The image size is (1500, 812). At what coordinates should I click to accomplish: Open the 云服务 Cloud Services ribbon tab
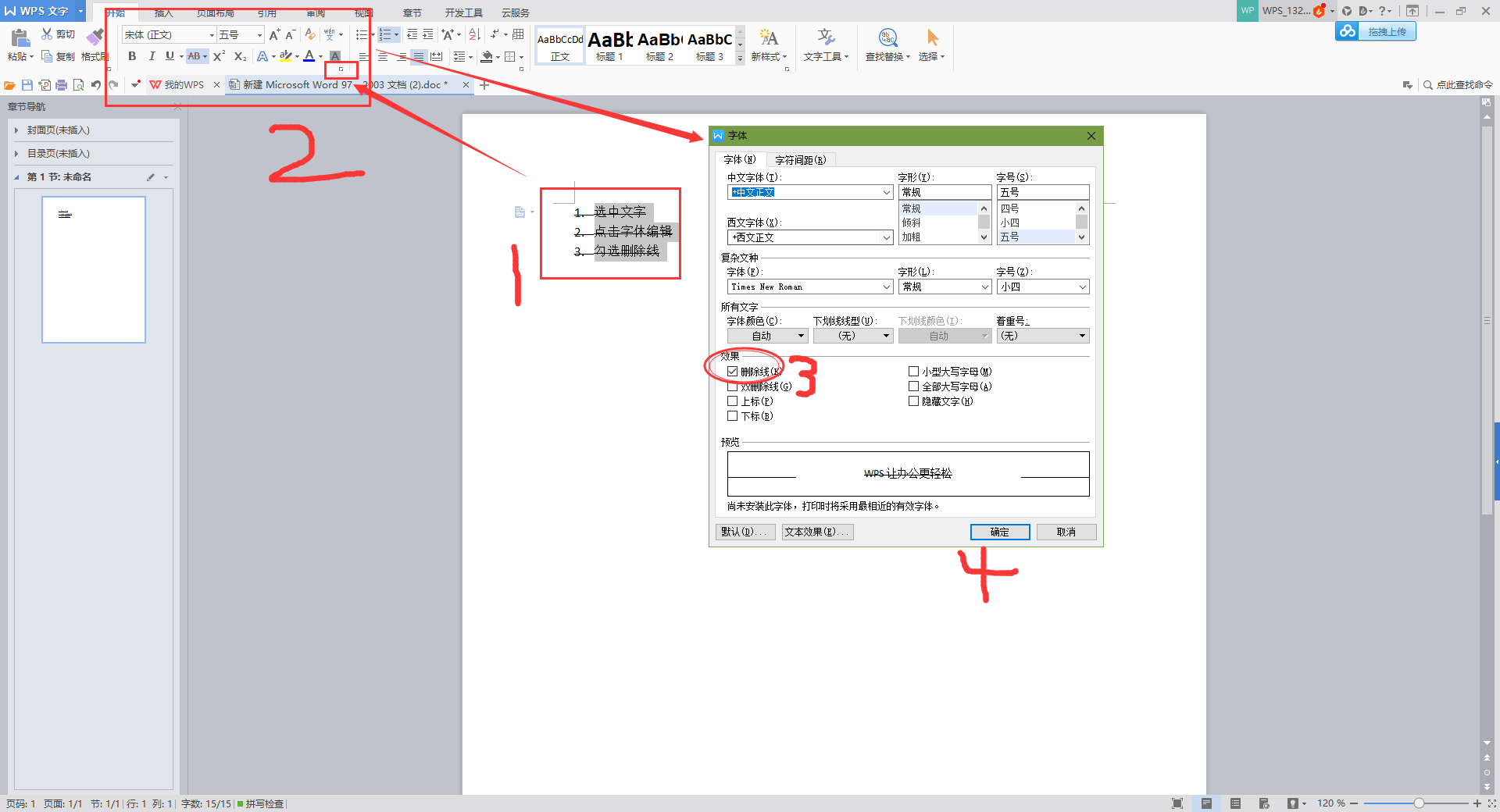[x=516, y=13]
